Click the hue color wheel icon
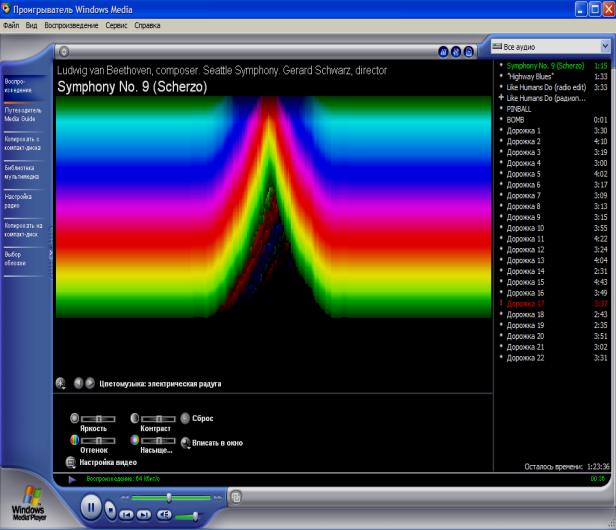 pos(74,440)
